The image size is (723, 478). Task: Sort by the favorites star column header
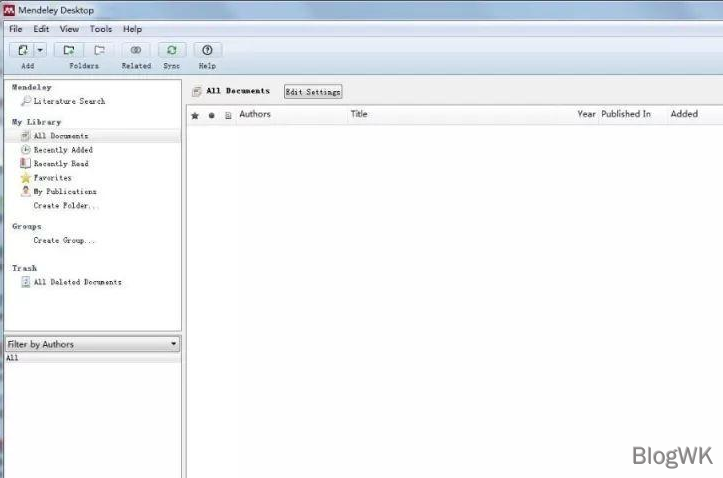(195, 115)
